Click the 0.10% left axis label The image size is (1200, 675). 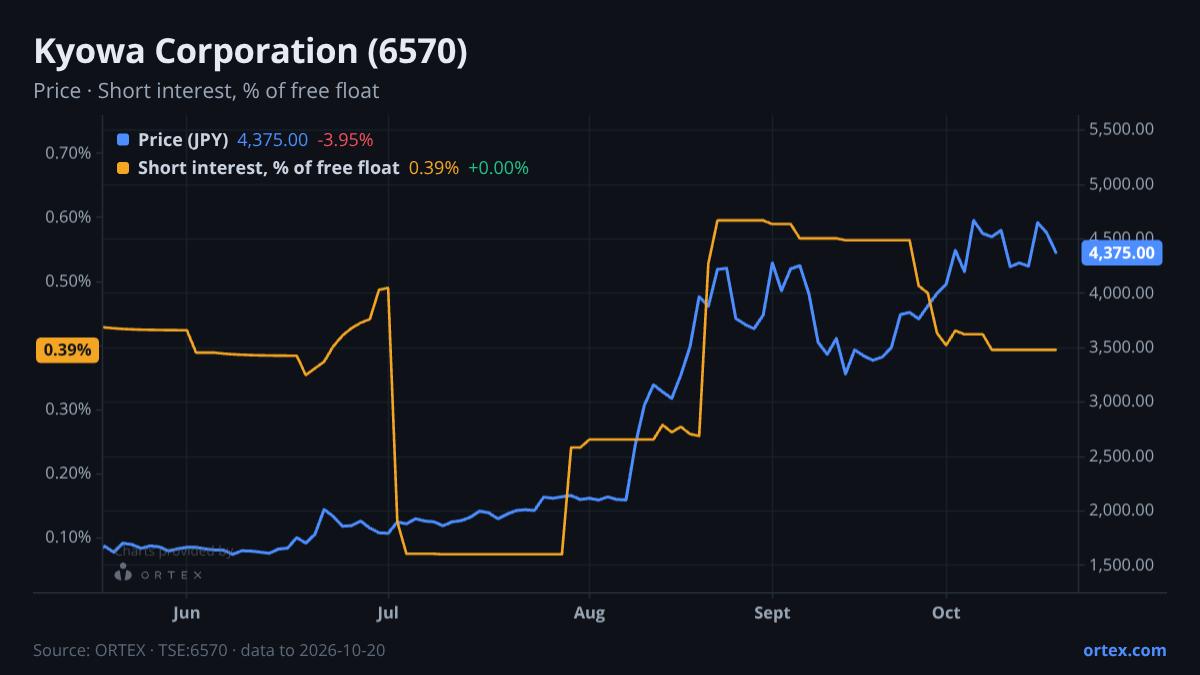(x=68, y=537)
